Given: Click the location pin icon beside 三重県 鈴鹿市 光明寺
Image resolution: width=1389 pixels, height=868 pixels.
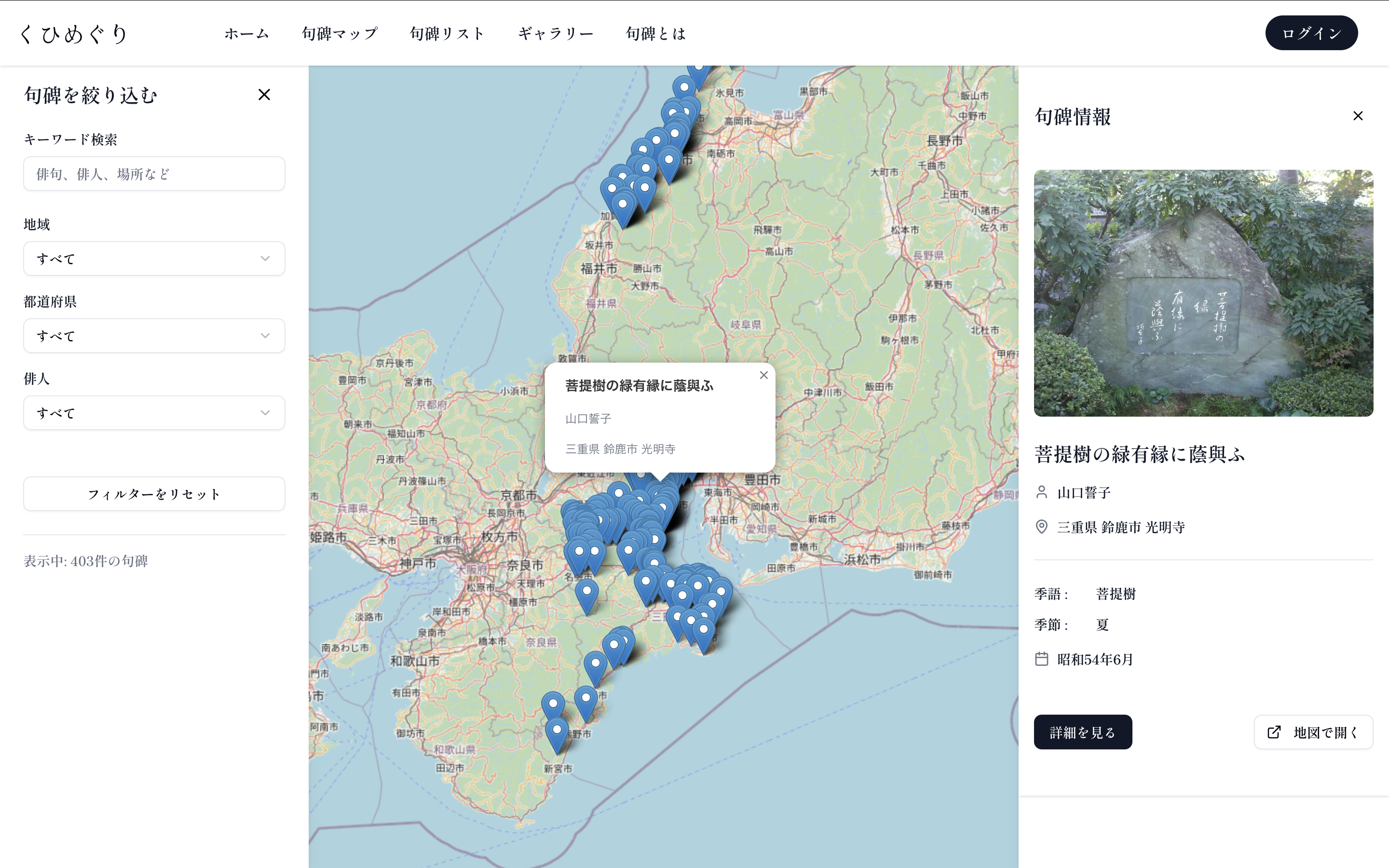Looking at the screenshot, I should pyautogui.click(x=1041, y=527).
